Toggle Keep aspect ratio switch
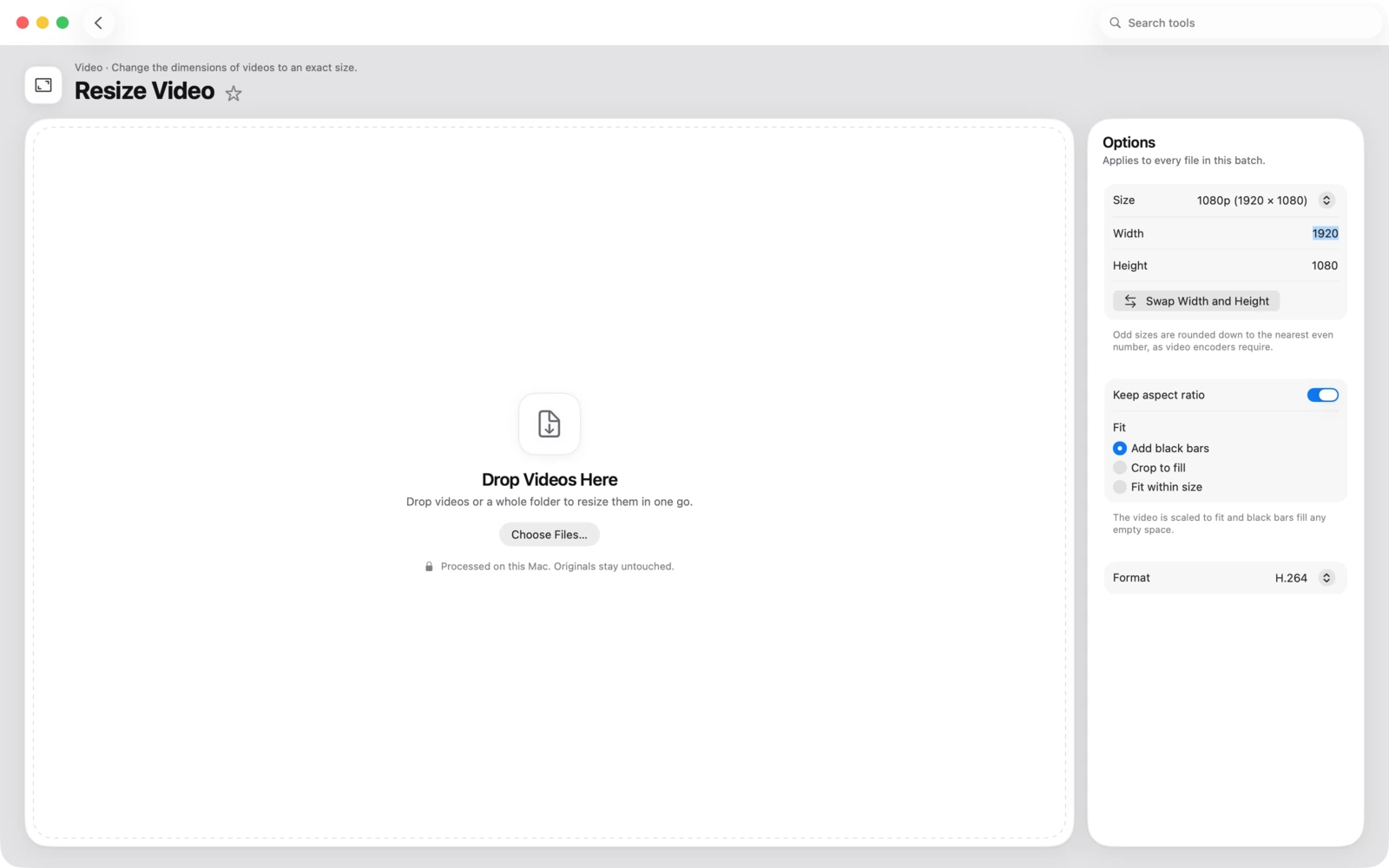 [x=1322, y=395]
